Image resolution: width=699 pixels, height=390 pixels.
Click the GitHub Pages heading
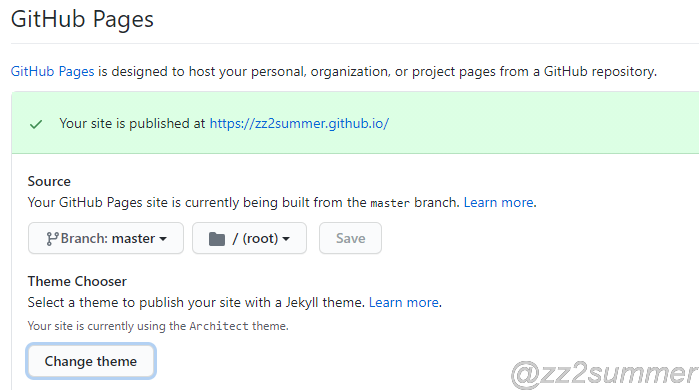click(x=82, y=19)
